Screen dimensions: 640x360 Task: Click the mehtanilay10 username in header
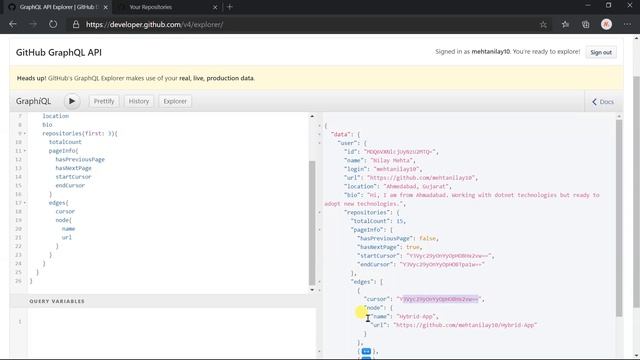coord(491,52)
